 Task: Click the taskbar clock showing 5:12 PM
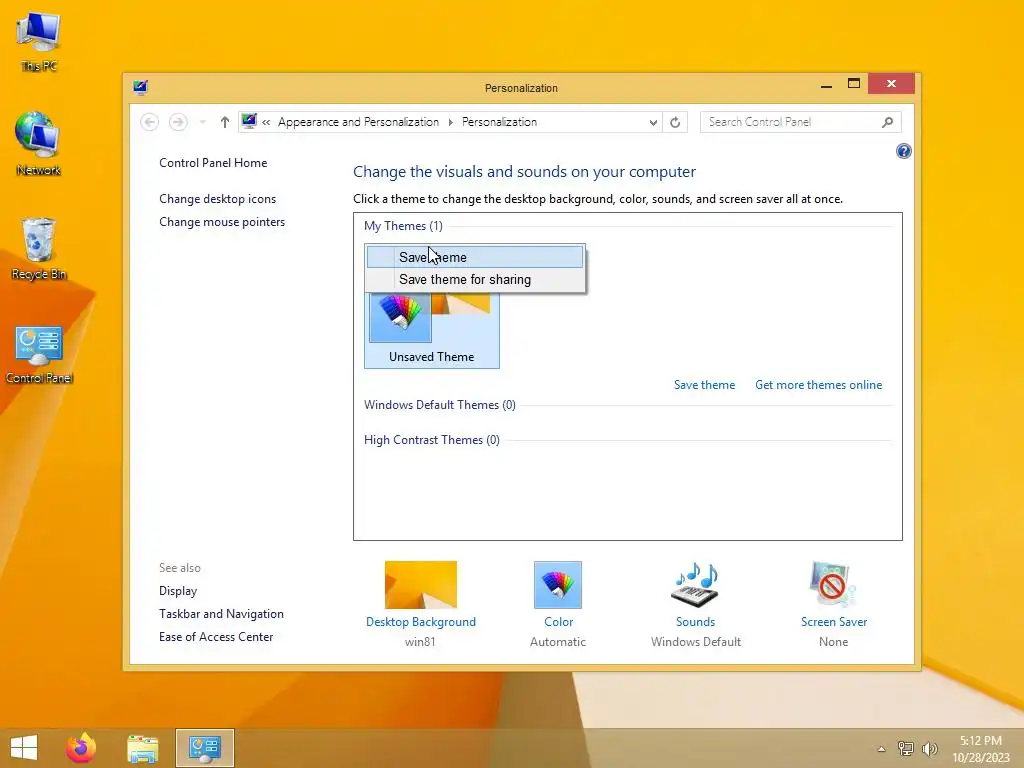980,748
